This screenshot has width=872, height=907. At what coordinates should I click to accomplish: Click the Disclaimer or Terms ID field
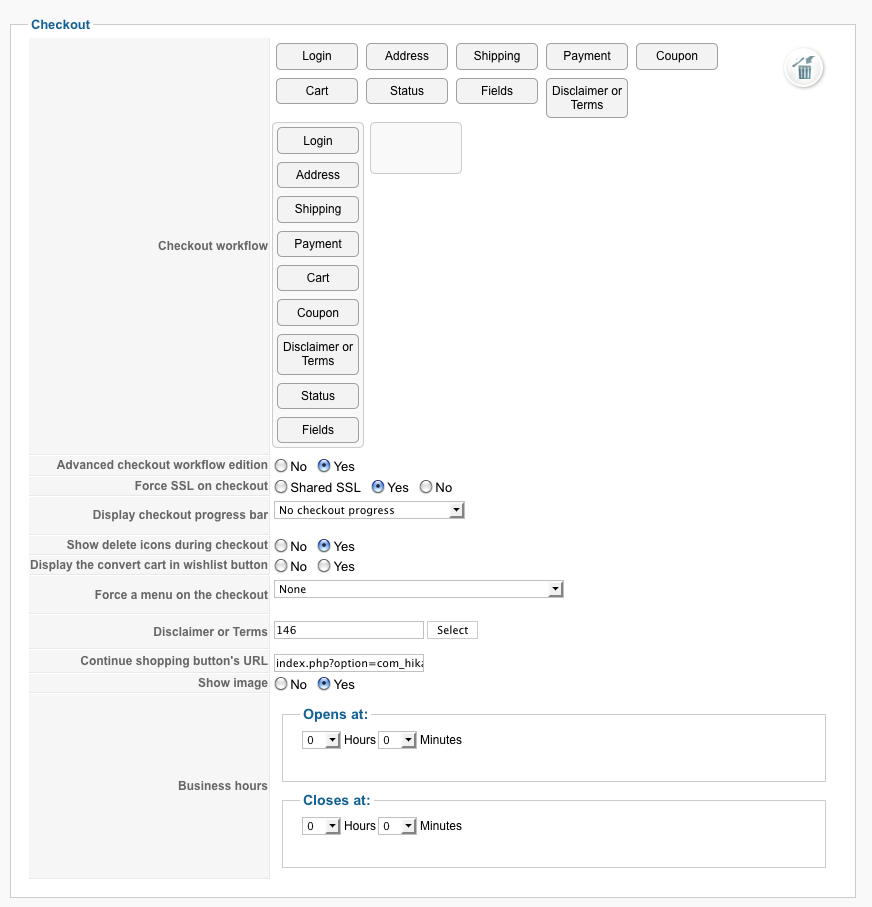pyautogui.click(x=349, y=630)
